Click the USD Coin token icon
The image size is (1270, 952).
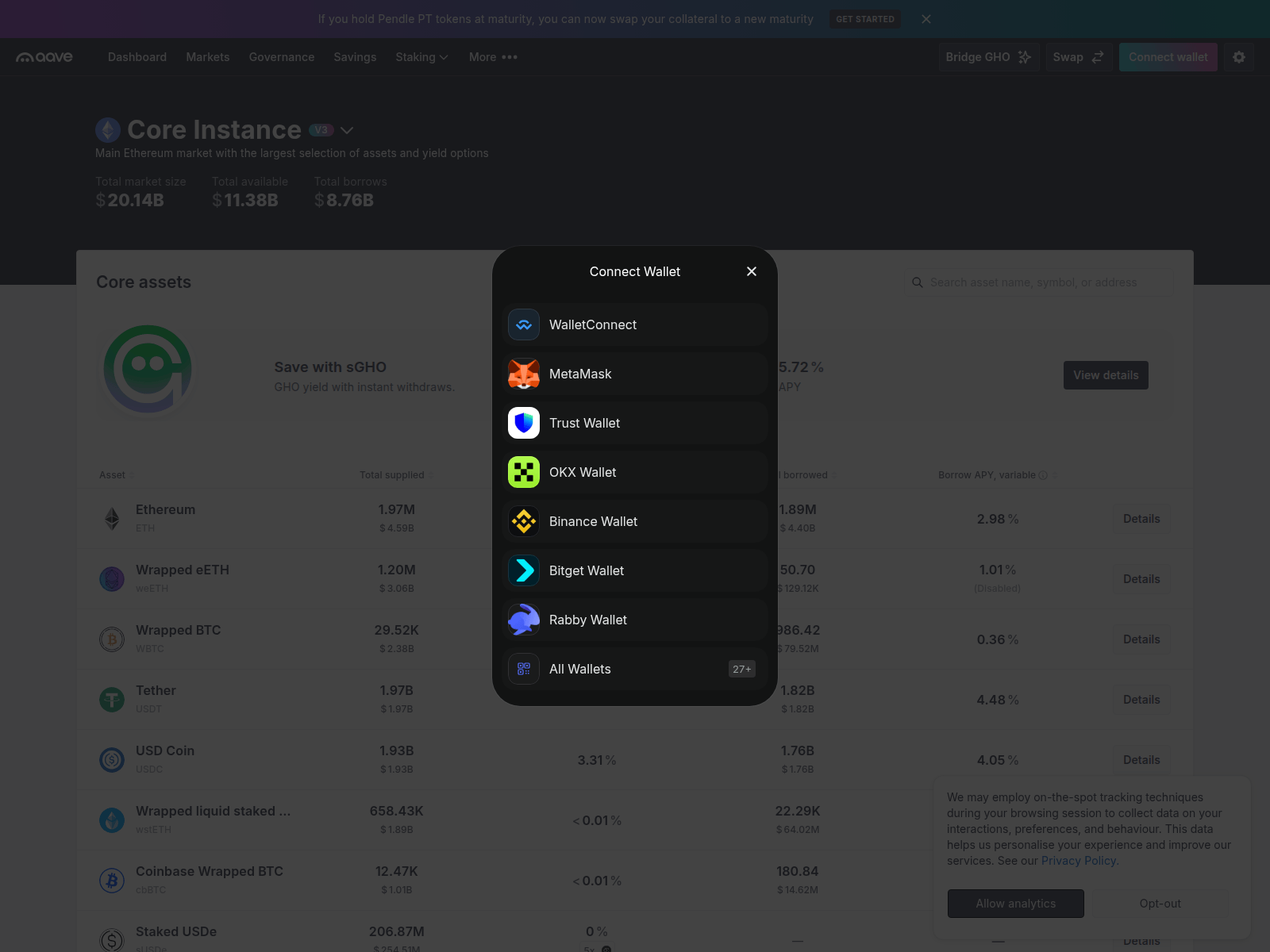(x=112, y=760)
